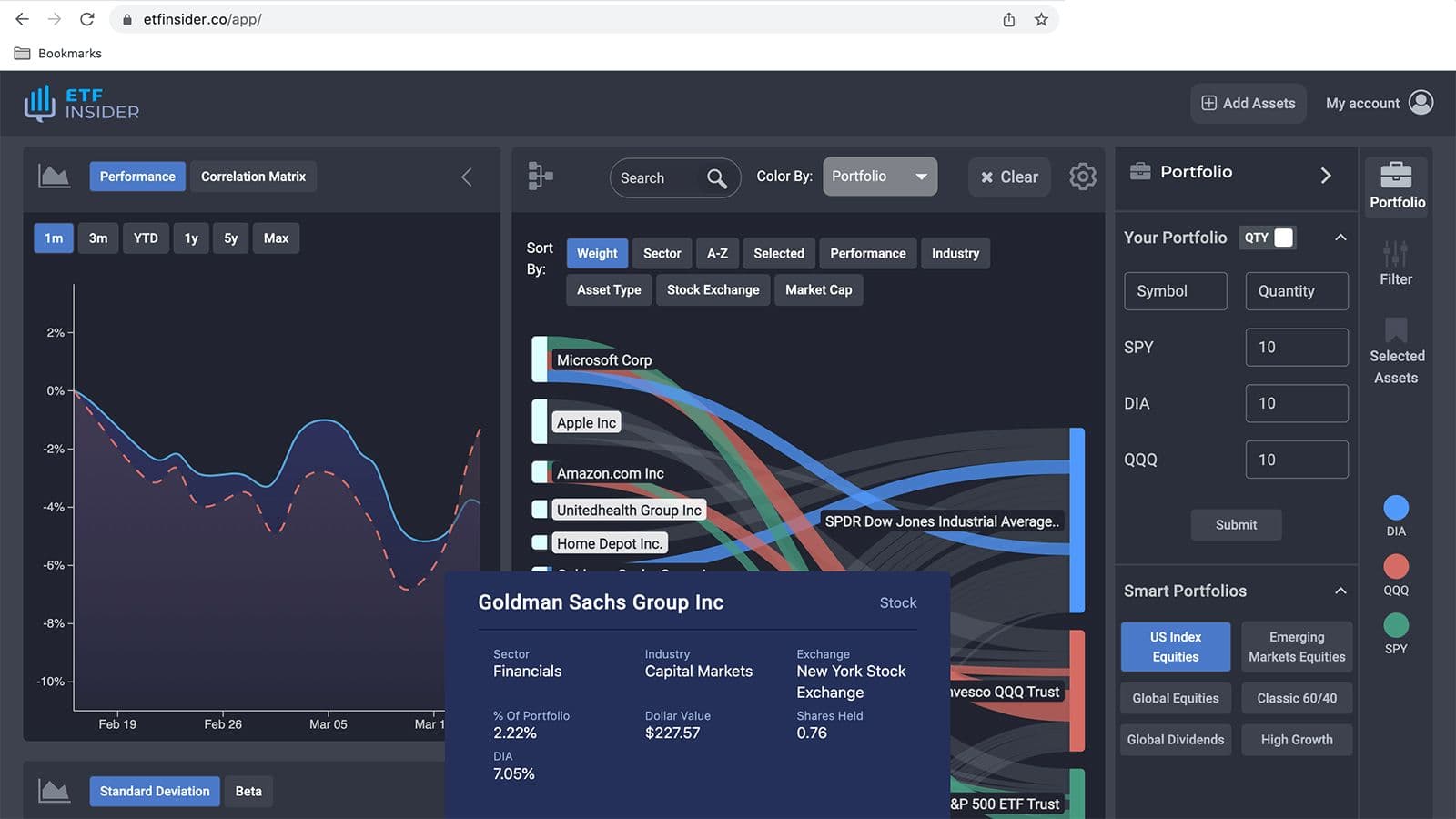
Task: Collapse the Your Portfolio section
Action: tap(1340, 238)
